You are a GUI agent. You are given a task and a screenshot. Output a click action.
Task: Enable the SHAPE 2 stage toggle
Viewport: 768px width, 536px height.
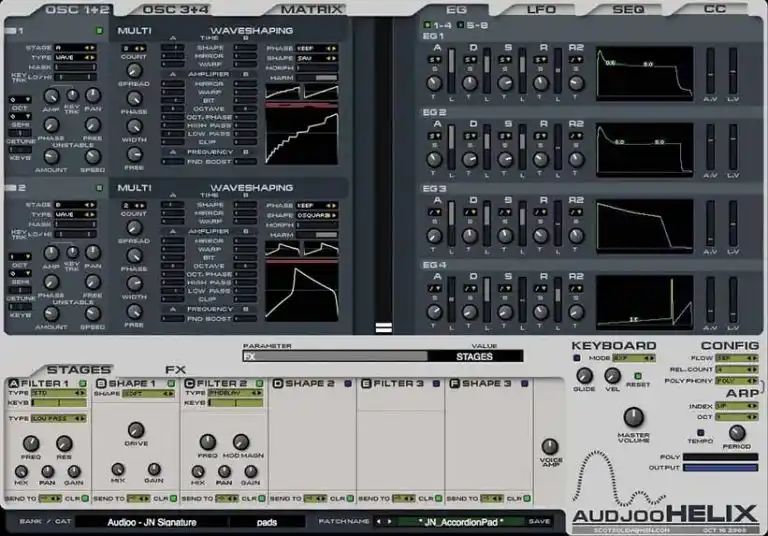(x=348, y=383)
